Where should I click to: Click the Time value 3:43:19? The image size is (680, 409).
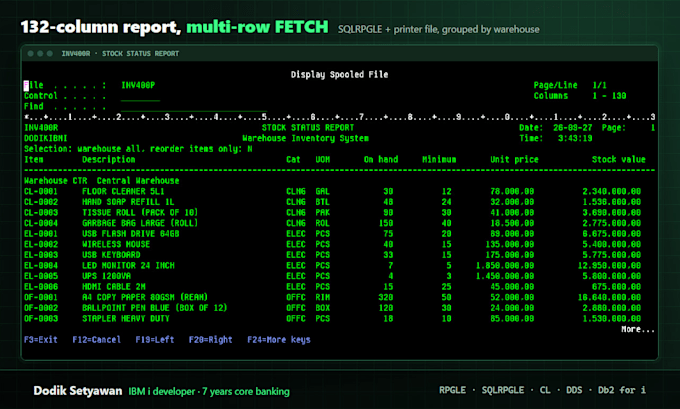575,138
